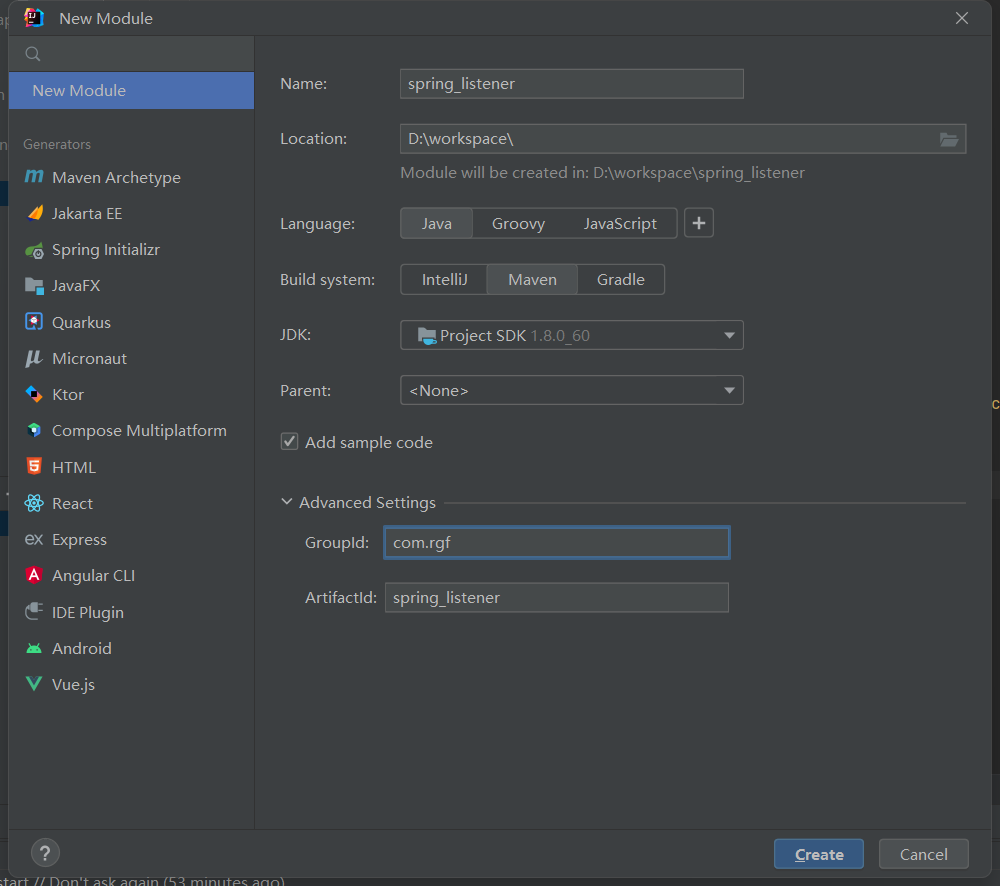Click the Micronaut mu icon

coord(34,358)
